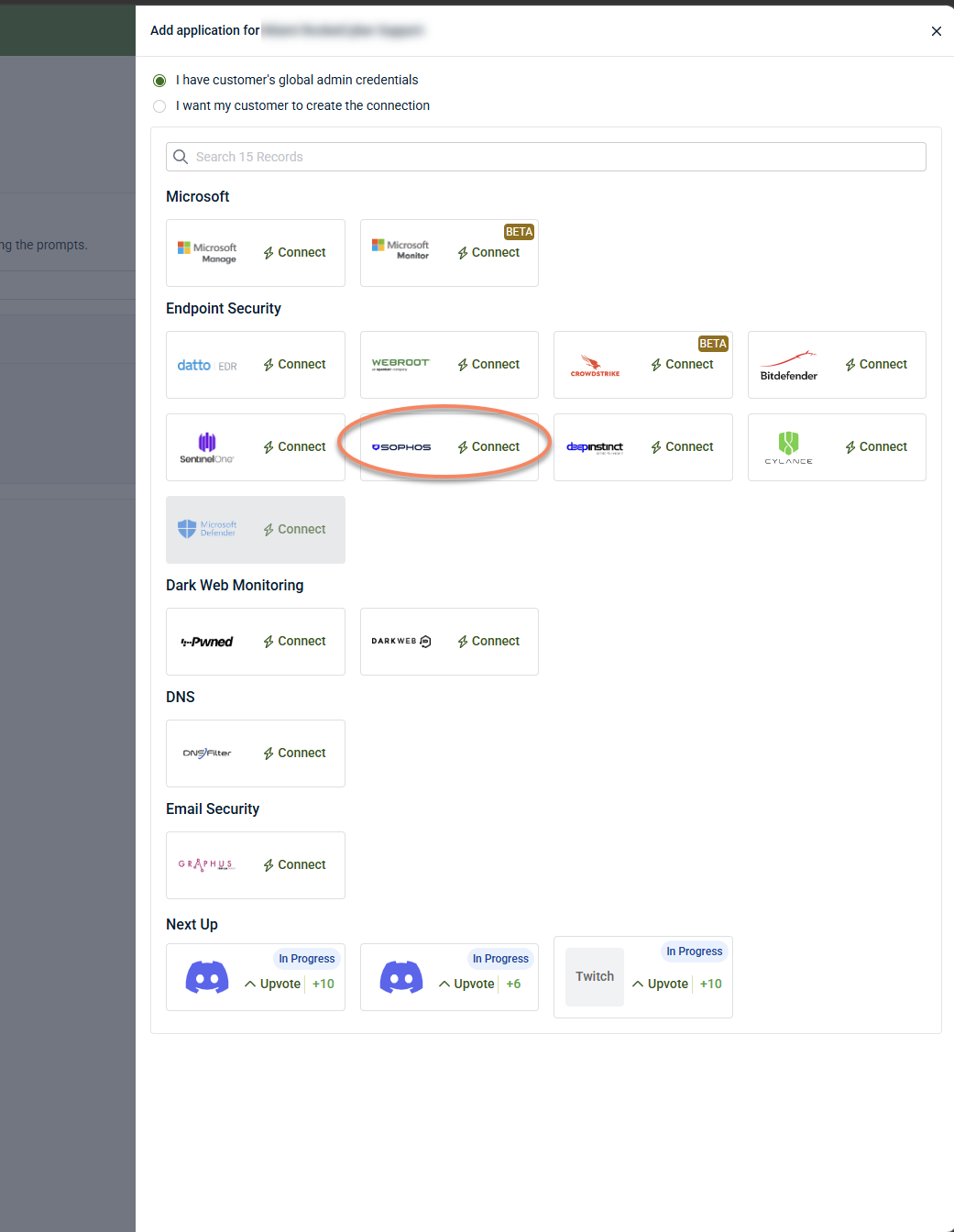This screenshot has width=954, height=1232.
Task: Click the search magnifier icon
Action: (181, 157)
